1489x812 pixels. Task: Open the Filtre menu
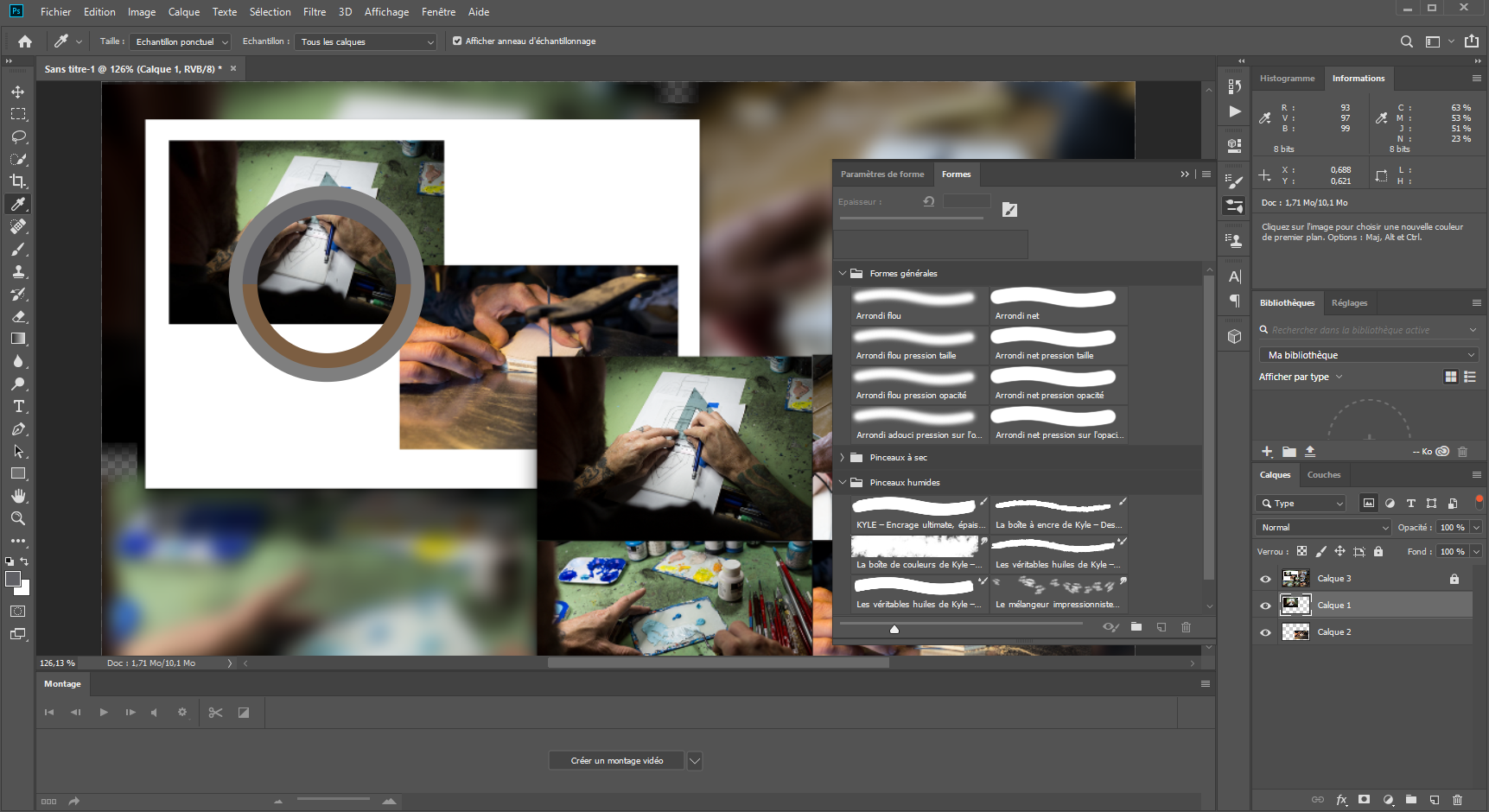(314, 11)
